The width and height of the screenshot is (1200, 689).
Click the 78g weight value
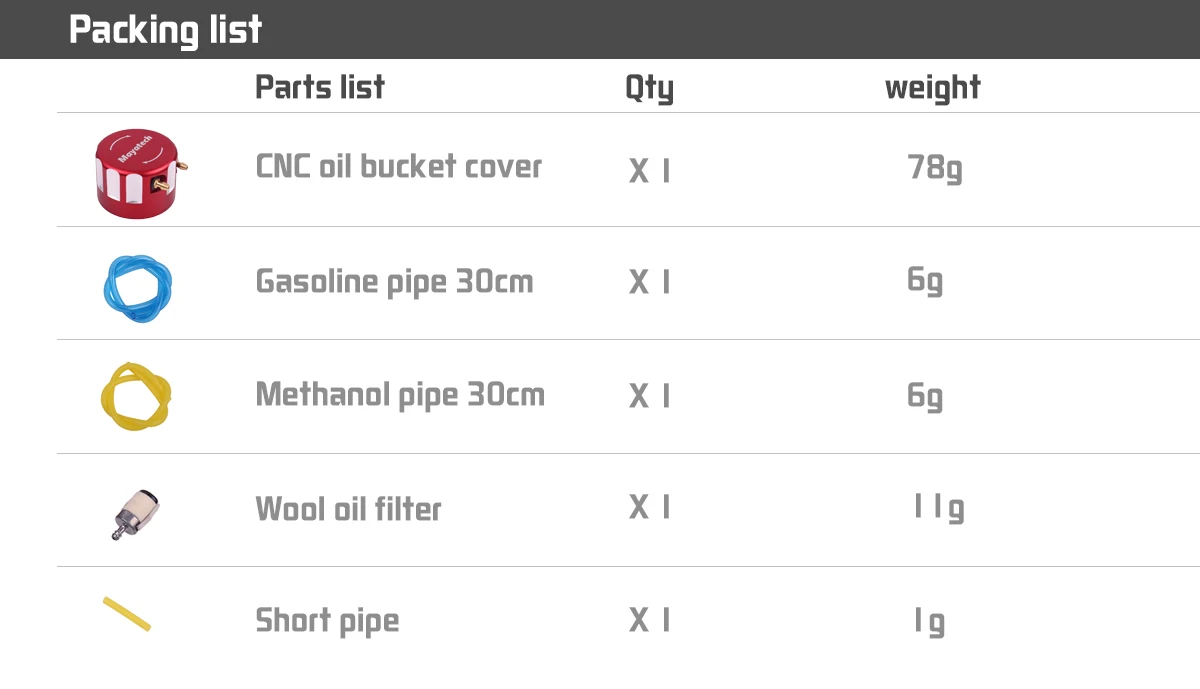click(x=934, y=168)
